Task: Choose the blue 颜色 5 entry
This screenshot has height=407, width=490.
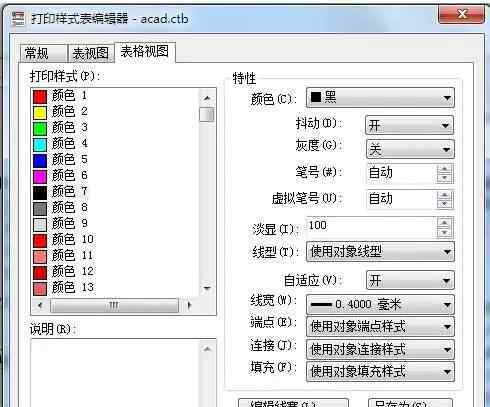Action: point(61,160)
